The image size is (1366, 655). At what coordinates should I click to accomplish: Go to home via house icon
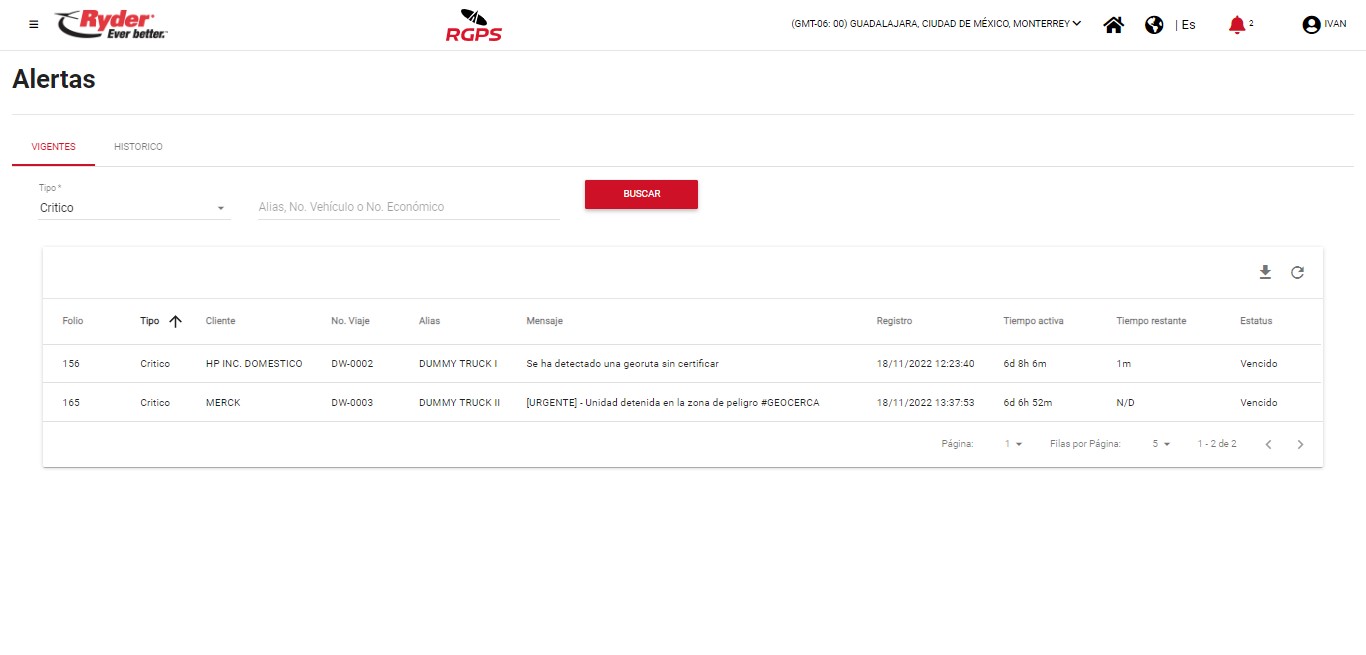click(1113, 25)
